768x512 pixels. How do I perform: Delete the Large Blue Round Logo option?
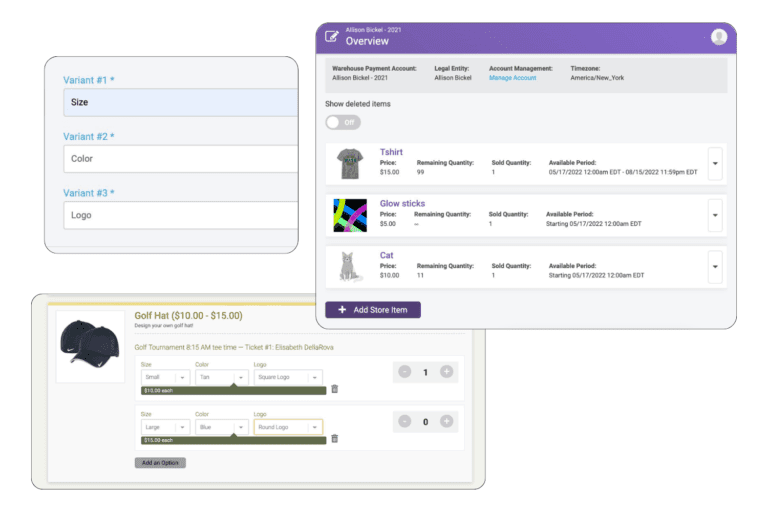click(335, 438)
